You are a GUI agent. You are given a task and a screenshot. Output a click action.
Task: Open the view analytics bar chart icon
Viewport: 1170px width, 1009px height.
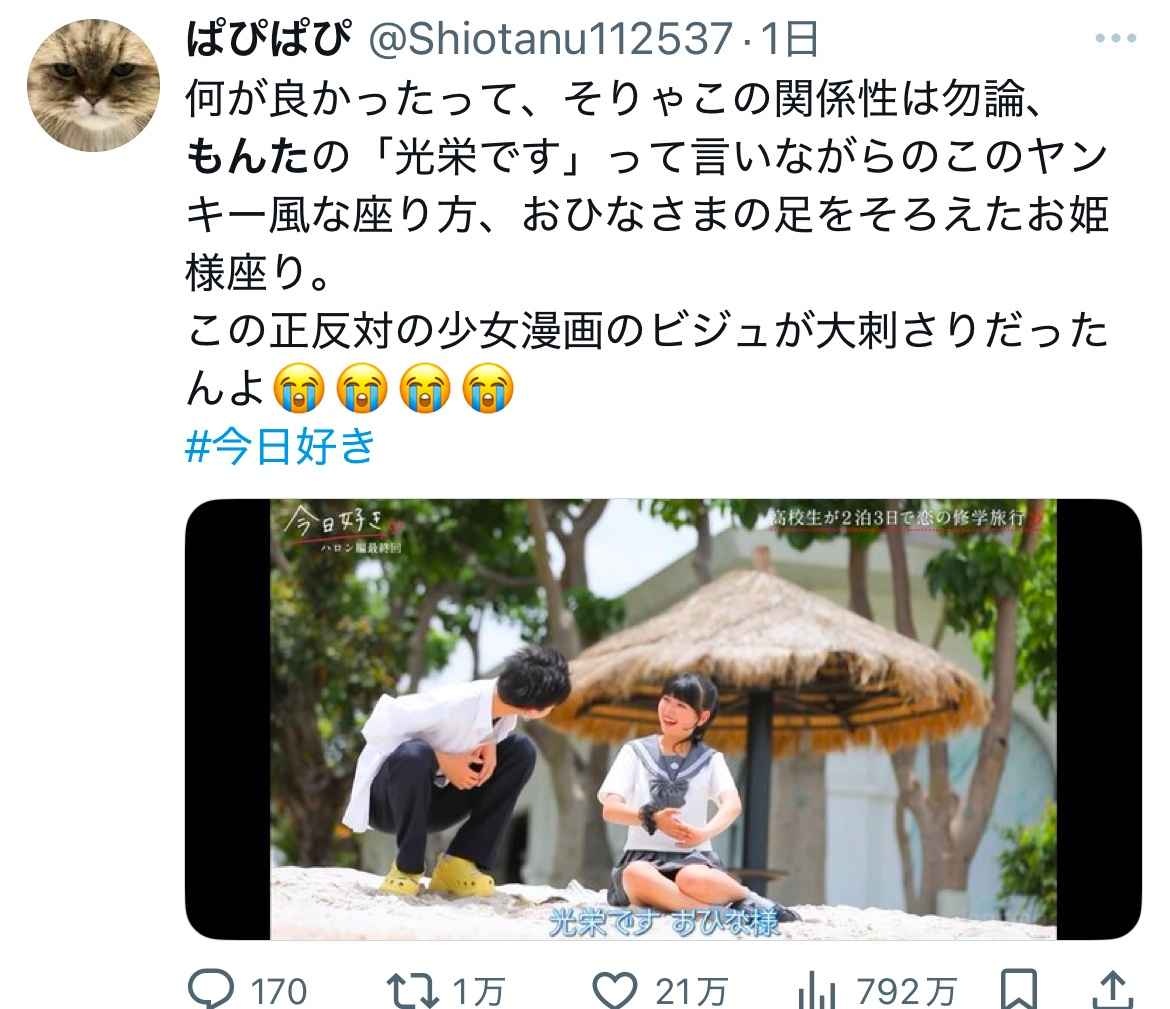817,991
